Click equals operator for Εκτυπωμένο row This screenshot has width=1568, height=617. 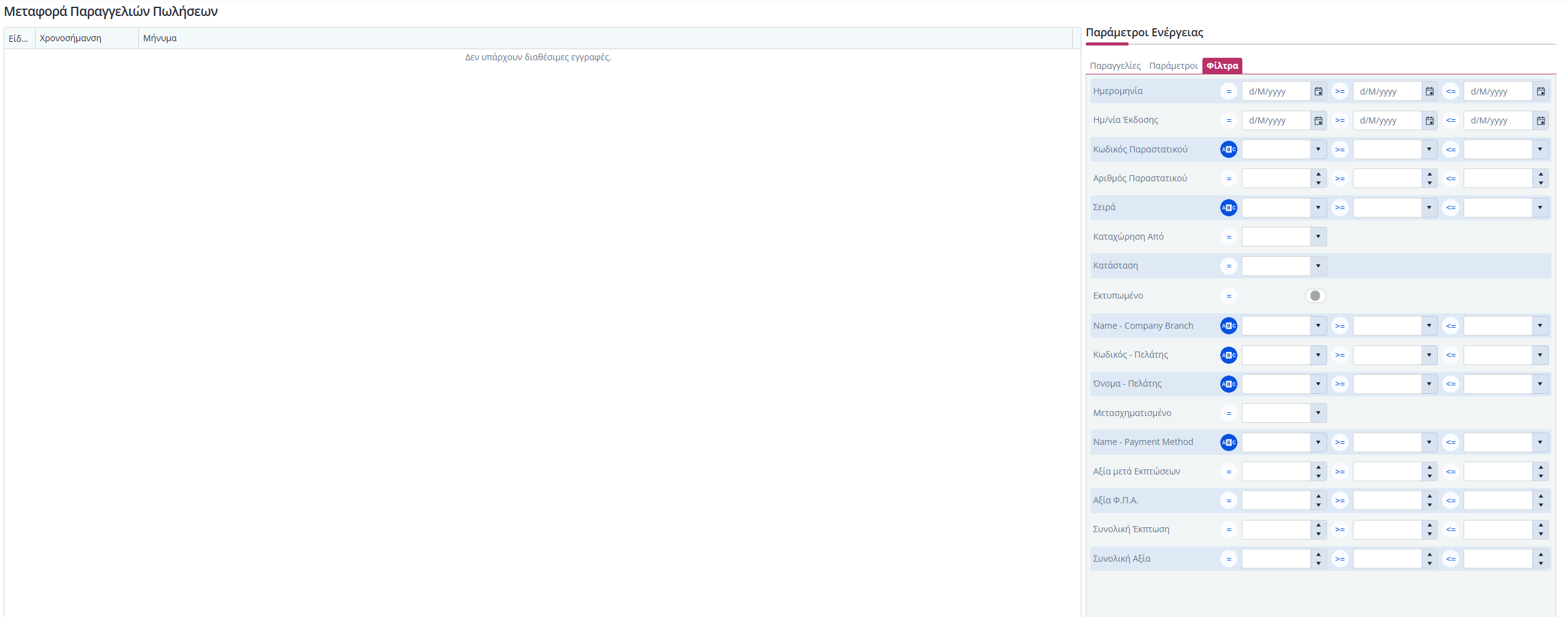click(1228, 296)
